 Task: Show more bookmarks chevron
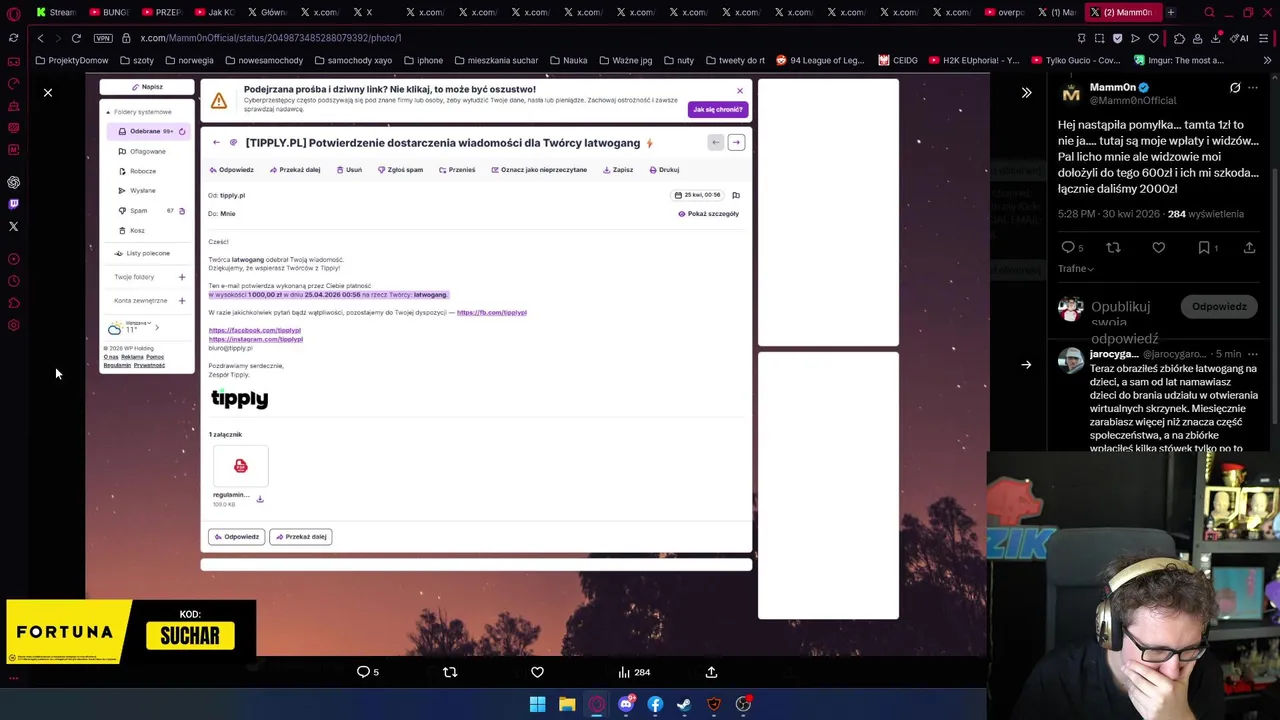[1266, 60]
